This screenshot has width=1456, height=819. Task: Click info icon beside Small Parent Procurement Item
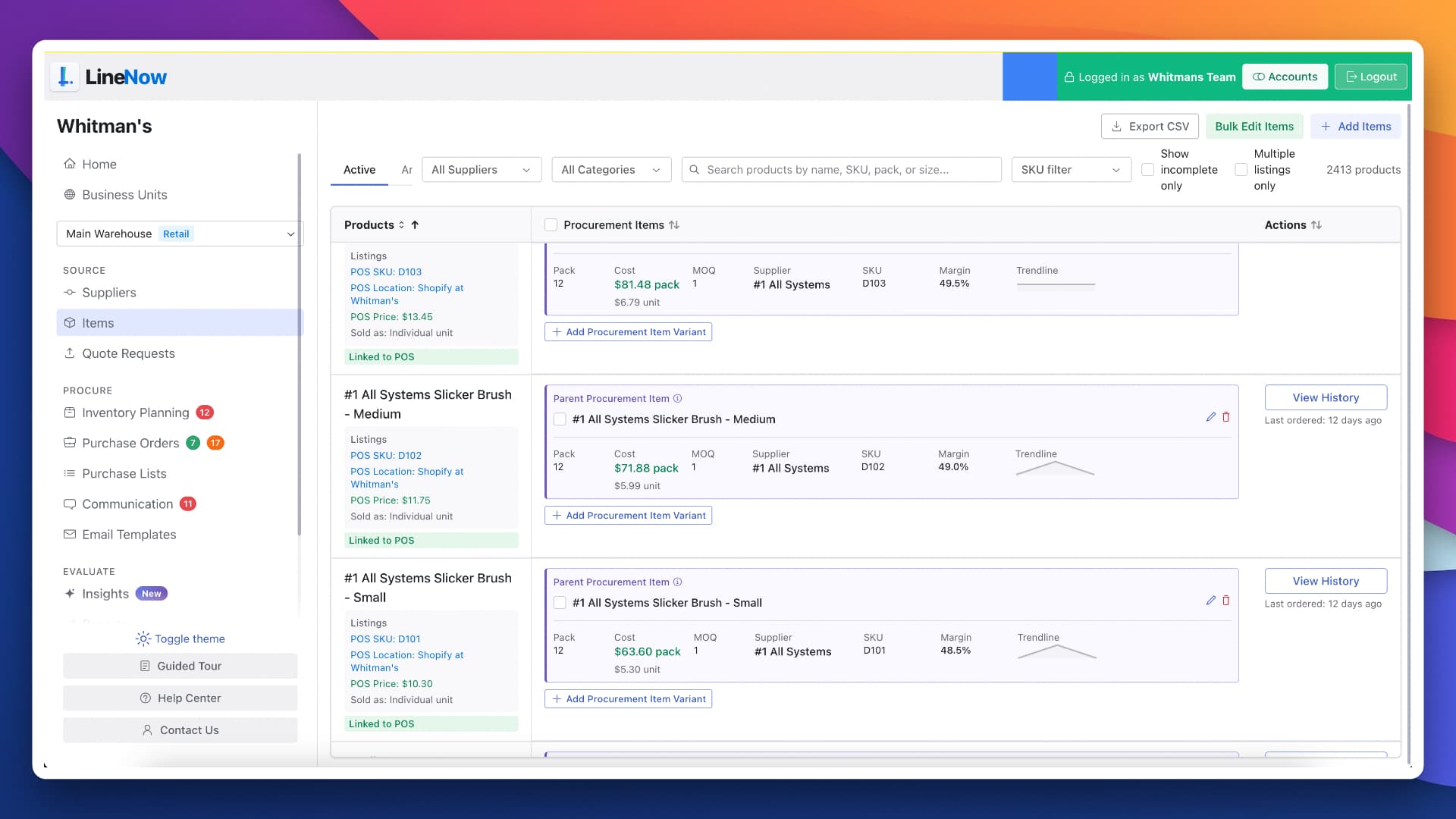(678, 582)
